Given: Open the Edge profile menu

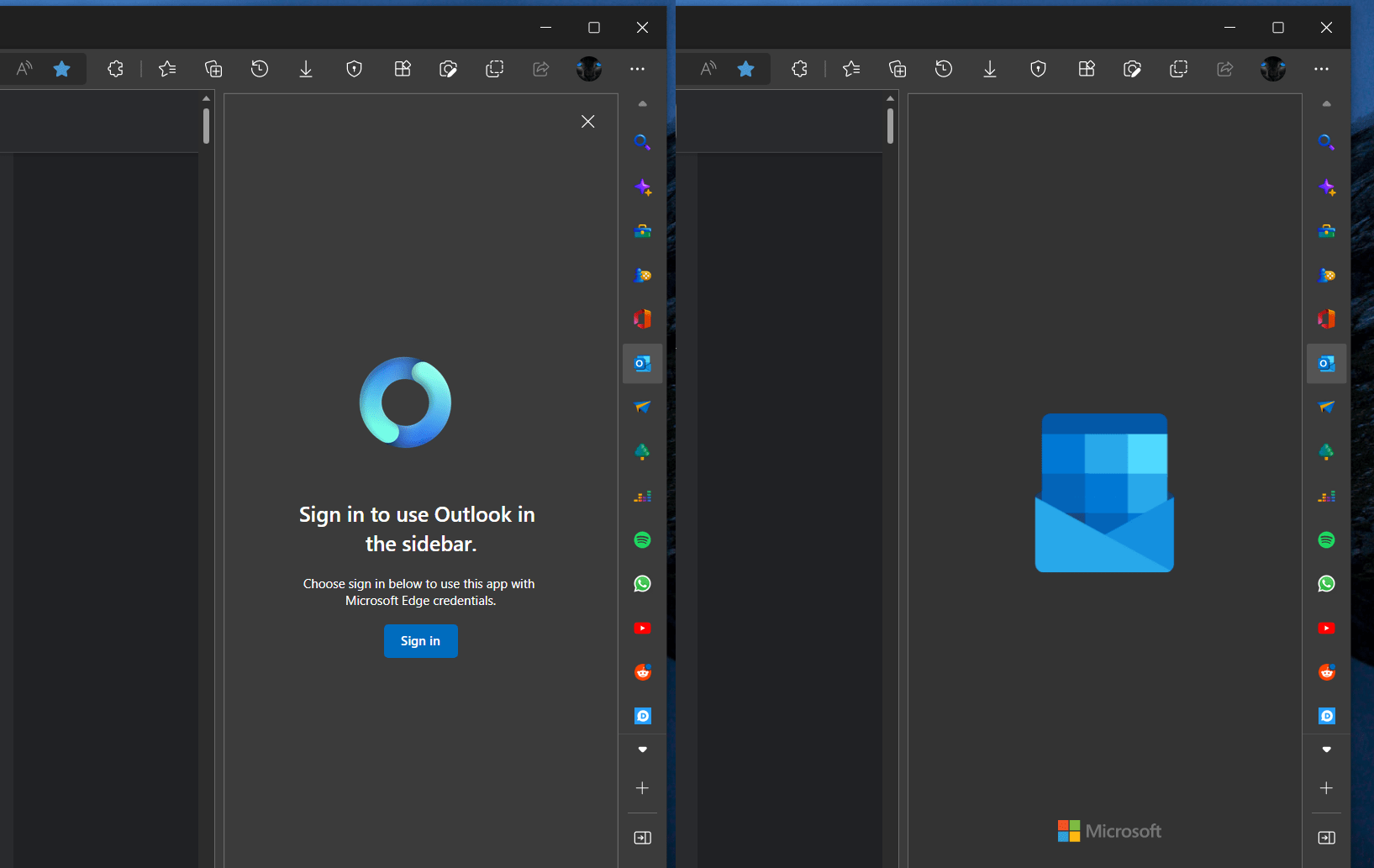Looking at the screenshot, I should [589, 69].
